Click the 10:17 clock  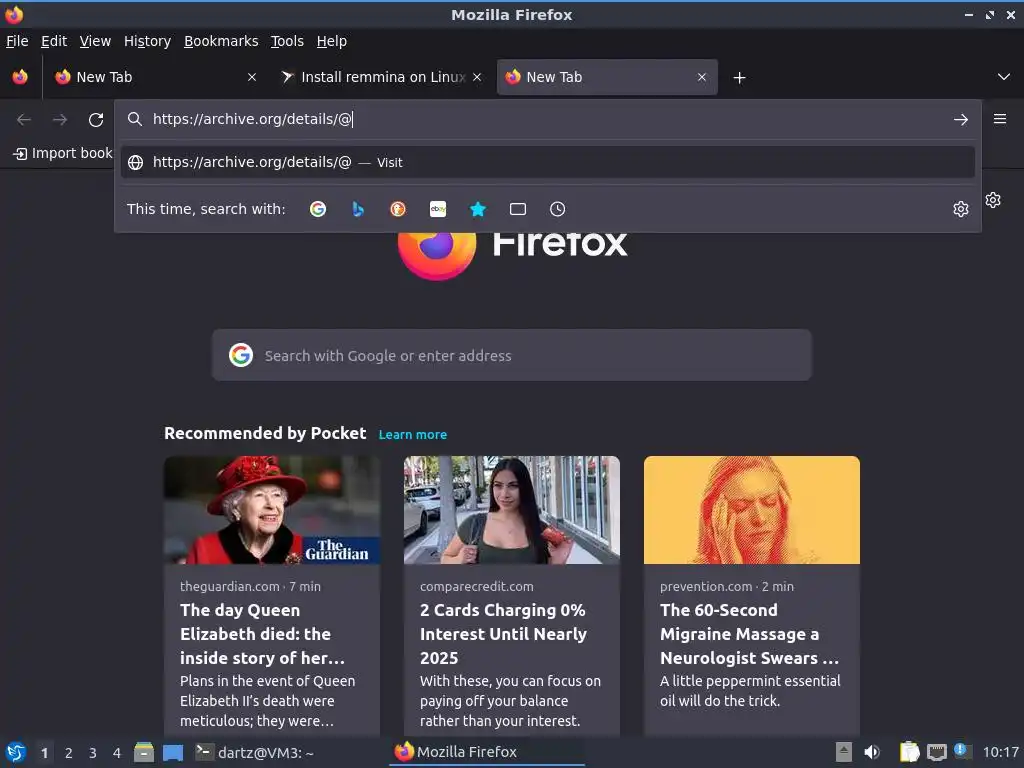click(x=1000, y=752)
